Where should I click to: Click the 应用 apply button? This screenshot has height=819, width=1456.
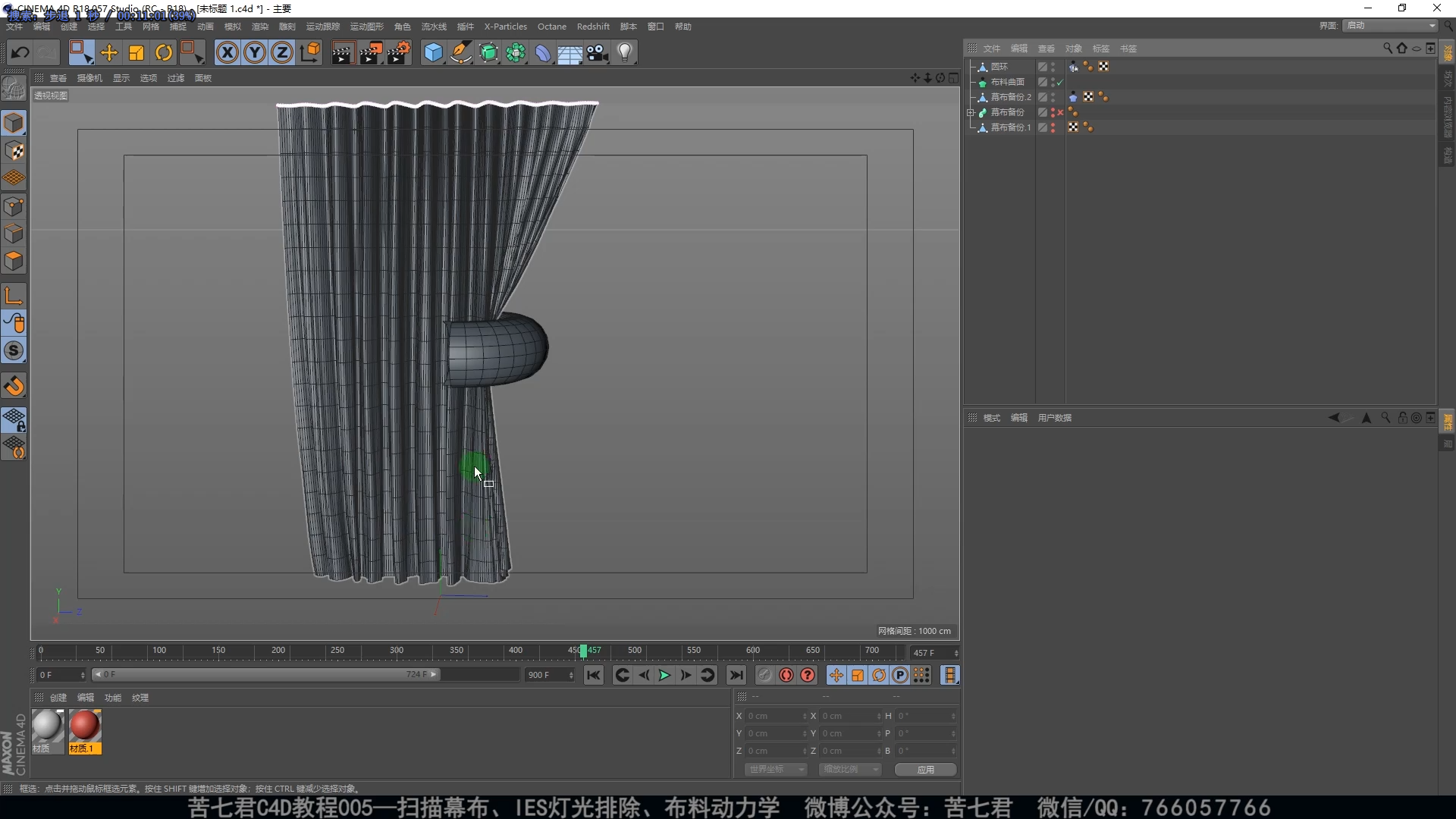[x=925, y=769]
